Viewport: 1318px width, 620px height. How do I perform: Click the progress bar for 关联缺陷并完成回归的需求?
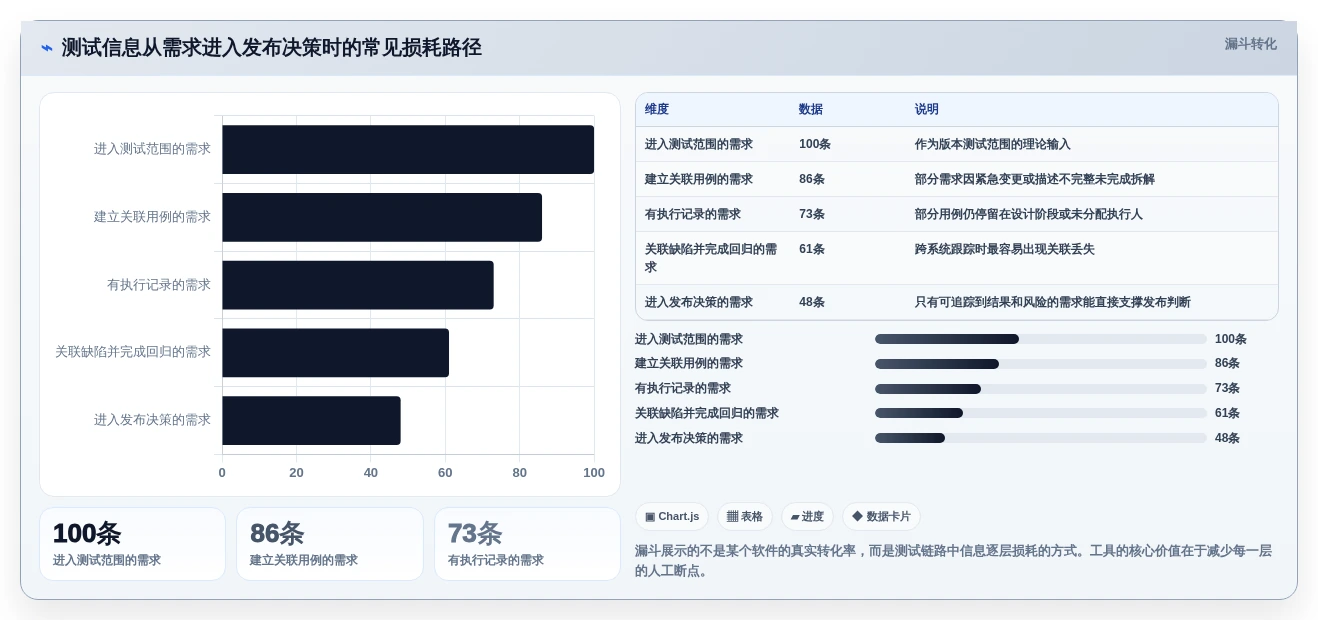coord(1041,413)
